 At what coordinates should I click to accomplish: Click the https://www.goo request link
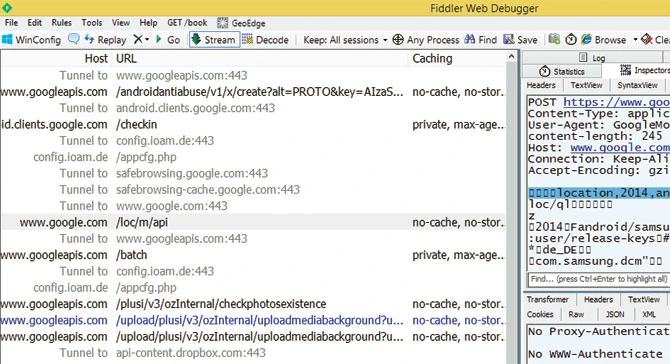(x=616, y=102)
